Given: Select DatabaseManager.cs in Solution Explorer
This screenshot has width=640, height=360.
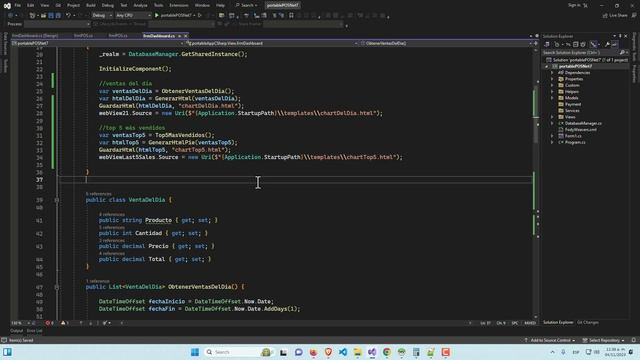Looking at the screenshot, I should point(583,123).
